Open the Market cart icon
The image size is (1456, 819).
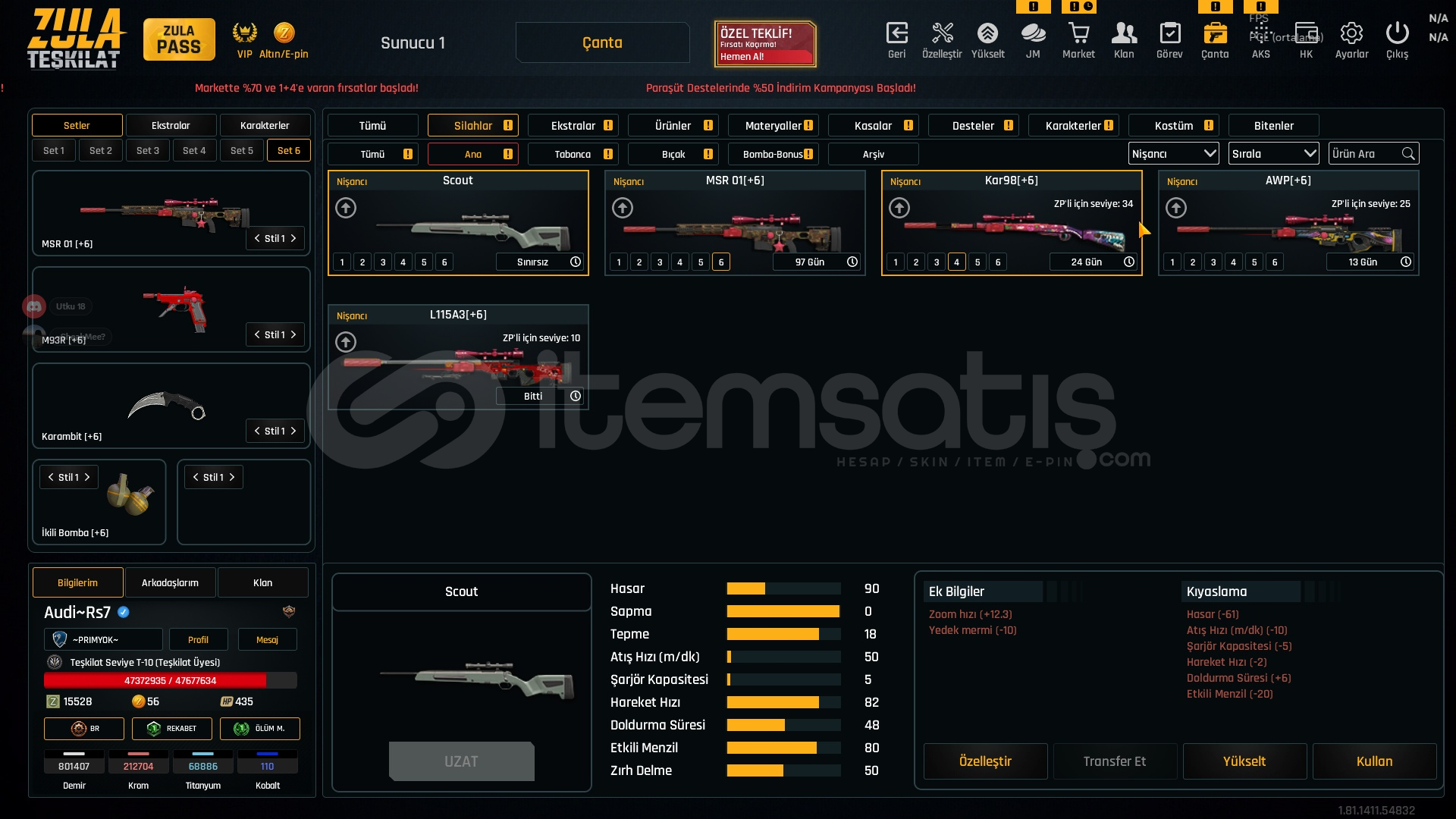[1078, 34]
